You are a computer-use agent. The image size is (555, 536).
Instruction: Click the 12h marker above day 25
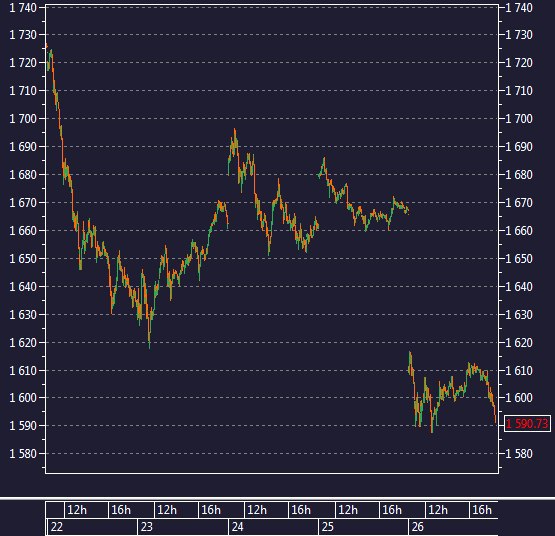[x=348, y=510]
